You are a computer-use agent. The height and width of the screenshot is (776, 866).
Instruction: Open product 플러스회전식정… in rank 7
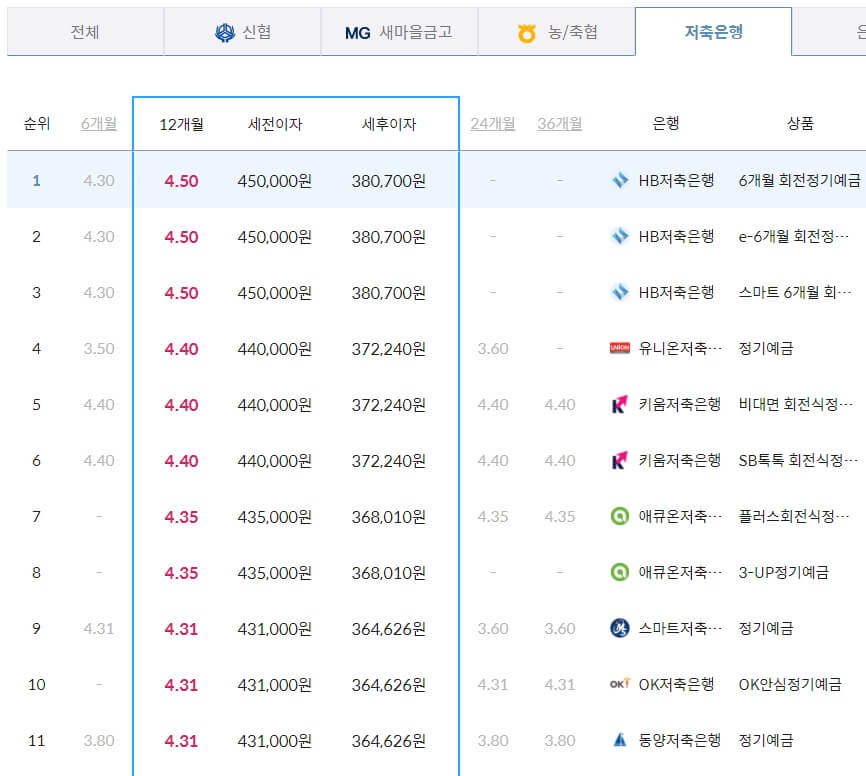pos(794,516)
